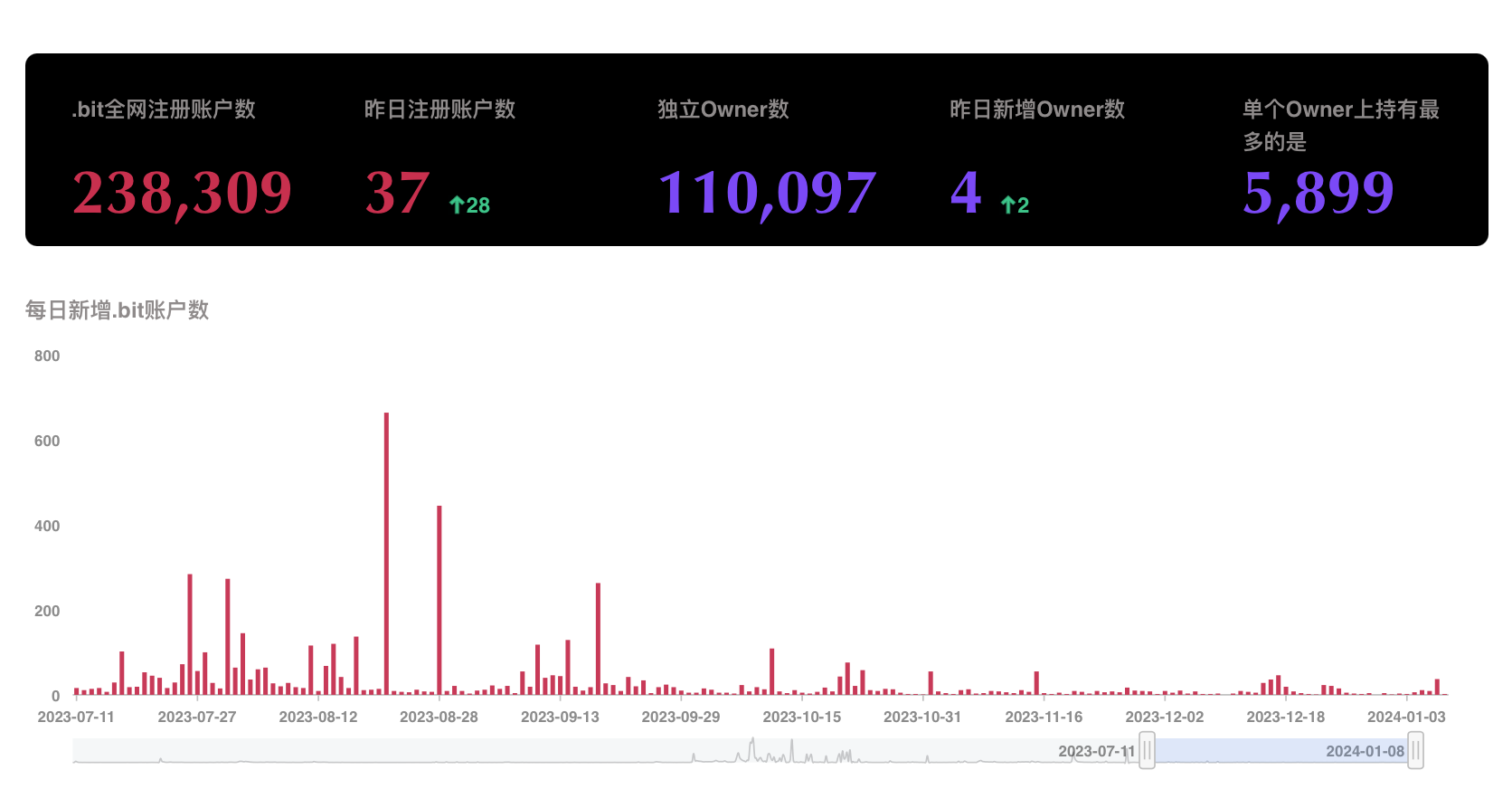Click the '独立Owner数' label
1512x789 pixels.
click(x=723, y=109)
